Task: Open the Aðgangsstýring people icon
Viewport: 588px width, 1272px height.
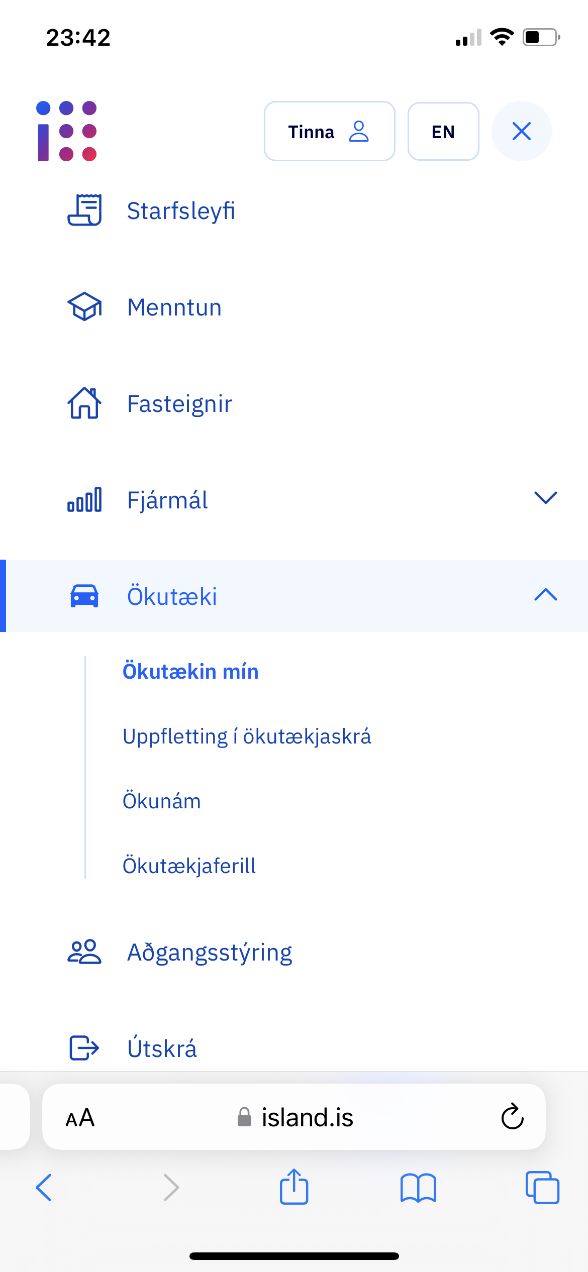Action: (x=85, y=952)
